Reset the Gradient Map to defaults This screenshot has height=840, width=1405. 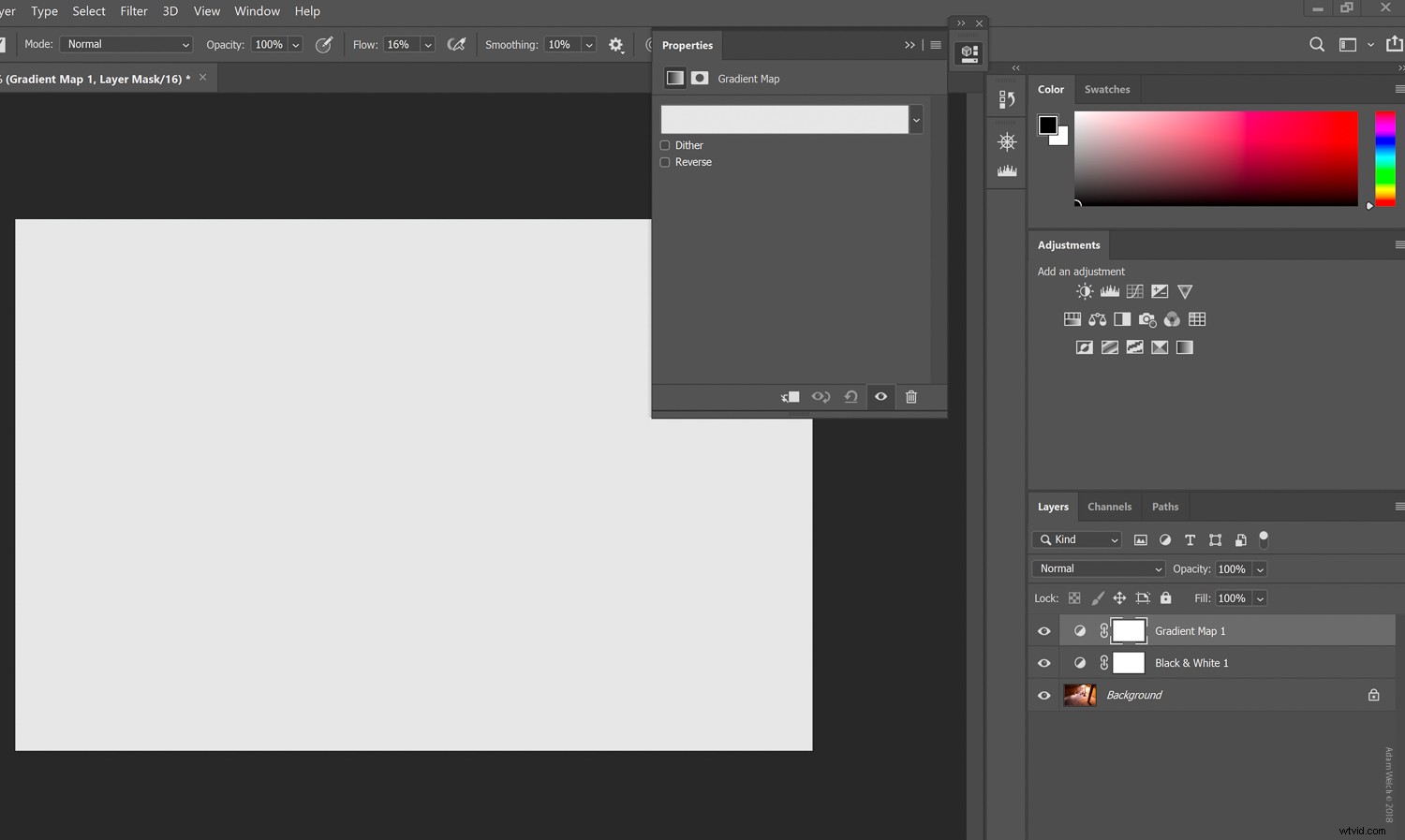[x=850, y=396]
